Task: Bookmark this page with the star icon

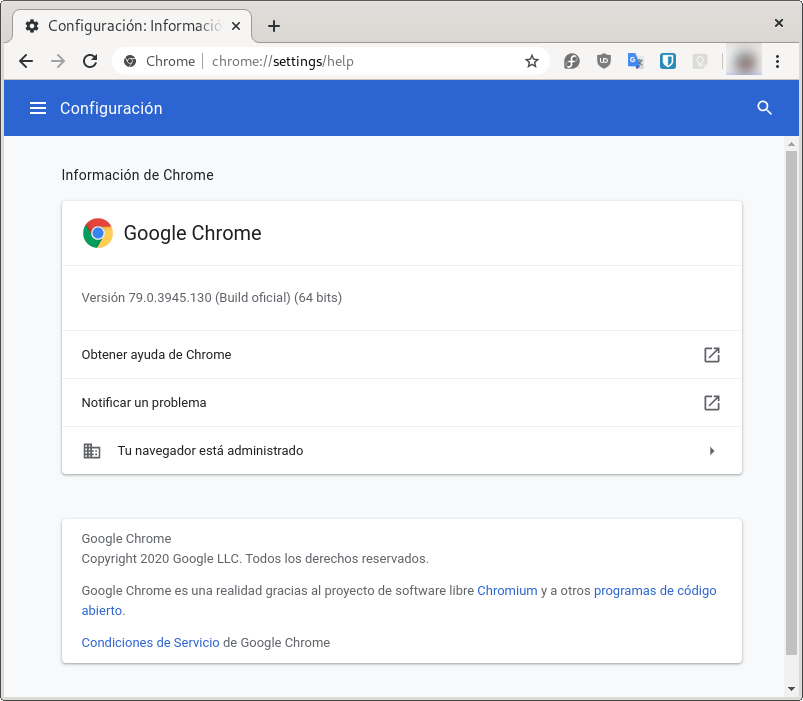Action: click(x=532, y=61)
